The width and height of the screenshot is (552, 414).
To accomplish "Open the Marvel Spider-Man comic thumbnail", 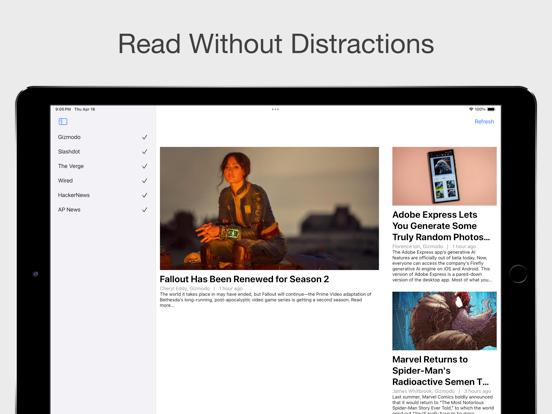I will coord(444,321).
